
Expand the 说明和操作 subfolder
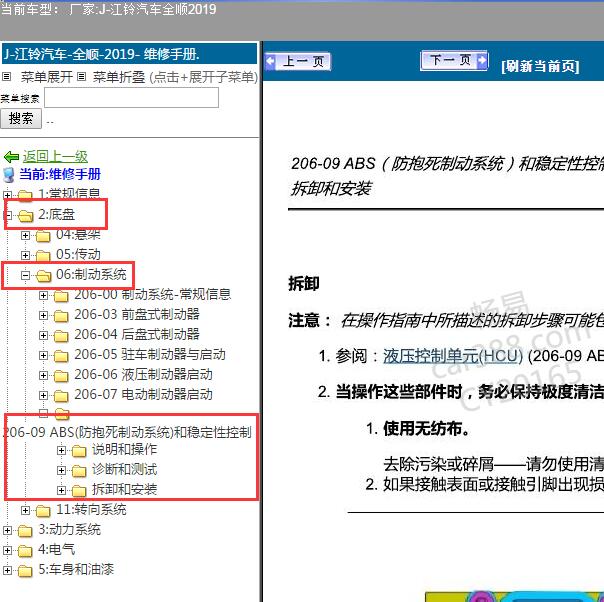(61, 450)
